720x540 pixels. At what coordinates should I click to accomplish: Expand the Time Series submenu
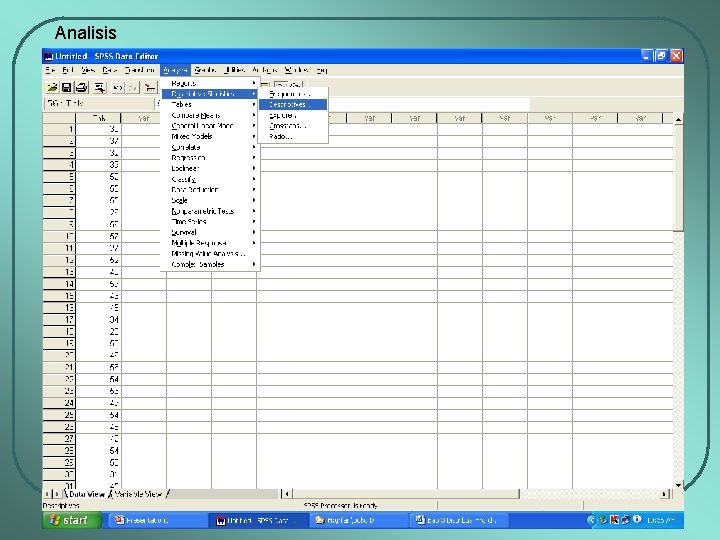pos(210,221)
